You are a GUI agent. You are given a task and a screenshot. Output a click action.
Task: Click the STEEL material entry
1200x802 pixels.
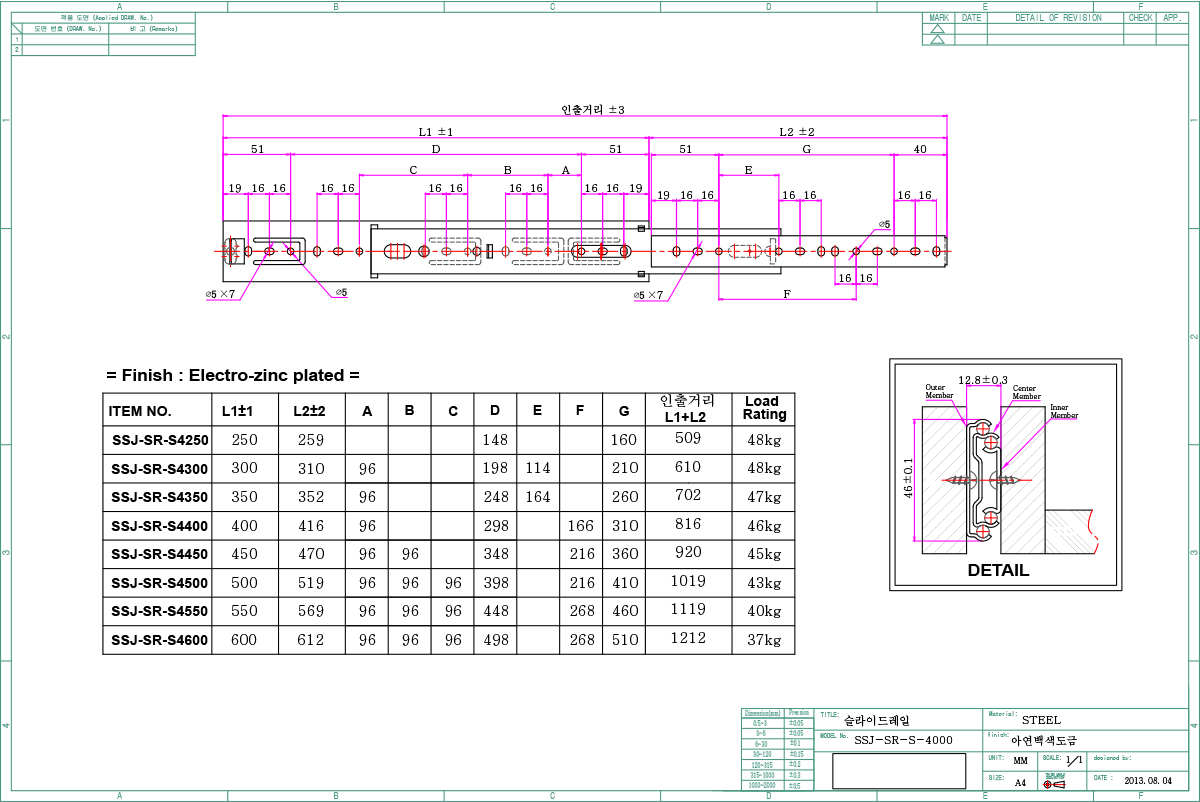[x=1041, y=719]
